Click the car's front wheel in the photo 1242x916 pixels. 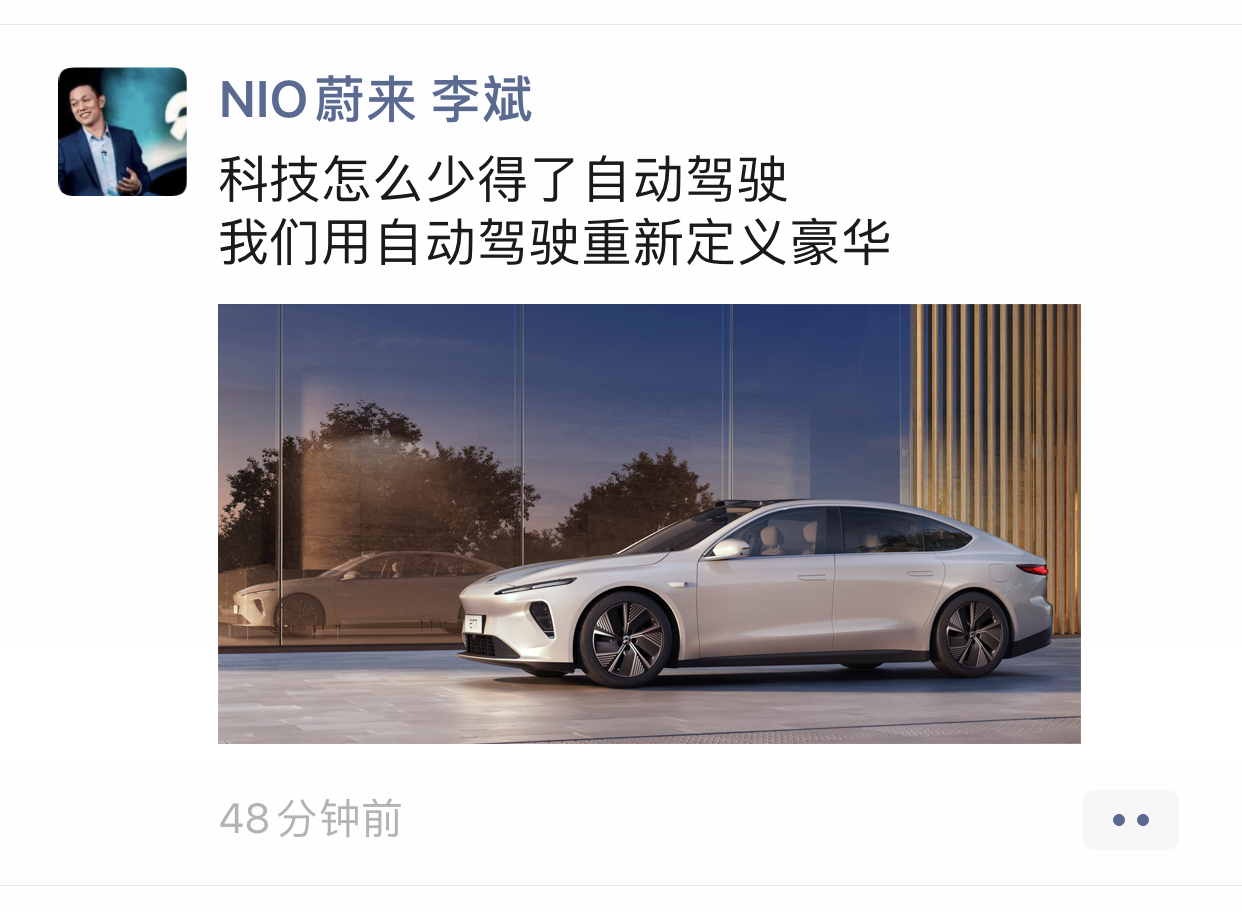coord(626,638)
